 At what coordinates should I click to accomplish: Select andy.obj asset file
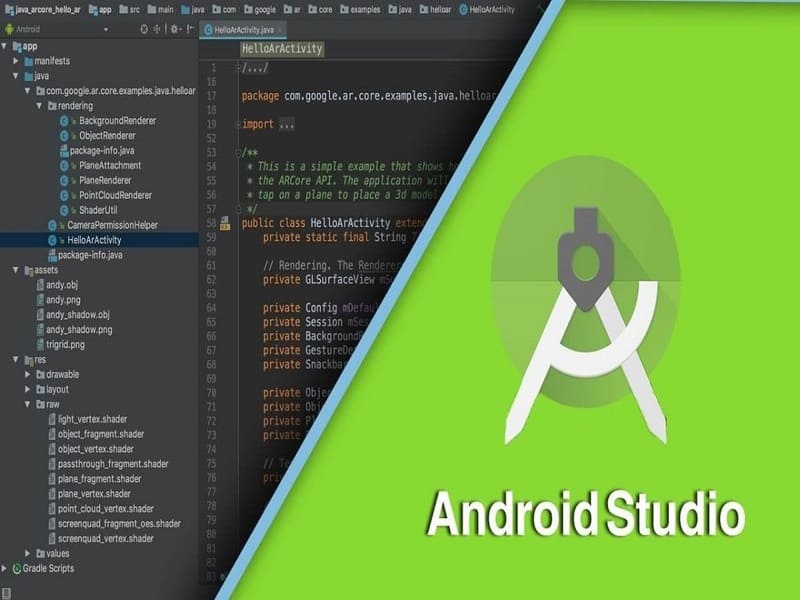point(57,285)
